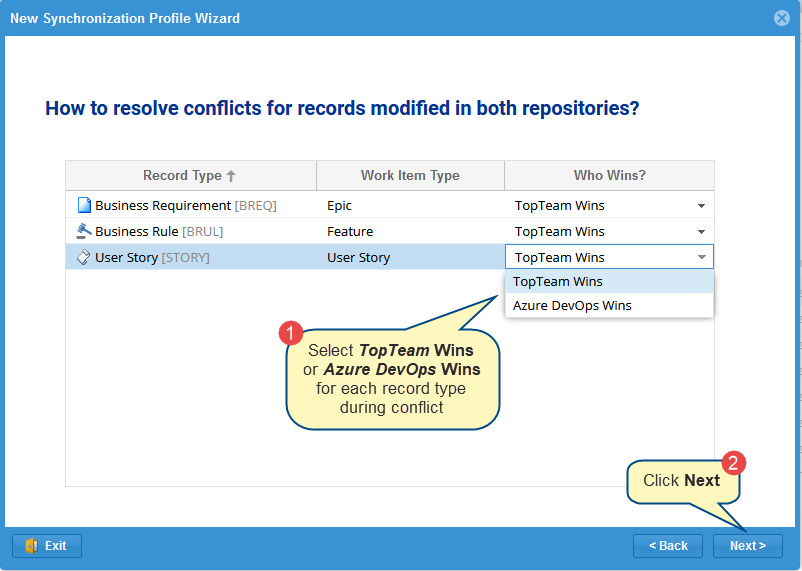Choose Azure DevOps Wins from the list

click(x=572, y=305)
